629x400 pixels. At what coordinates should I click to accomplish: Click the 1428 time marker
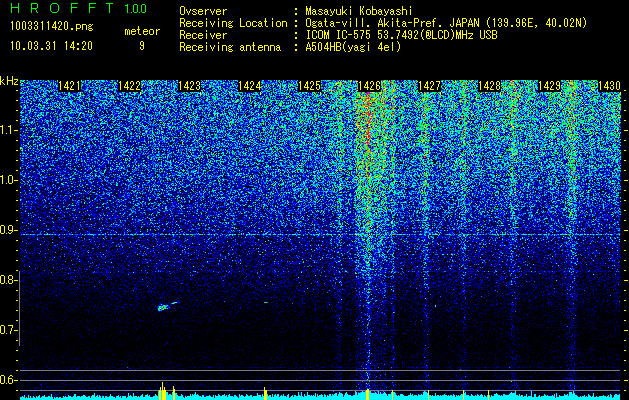[x=490, y=86]
